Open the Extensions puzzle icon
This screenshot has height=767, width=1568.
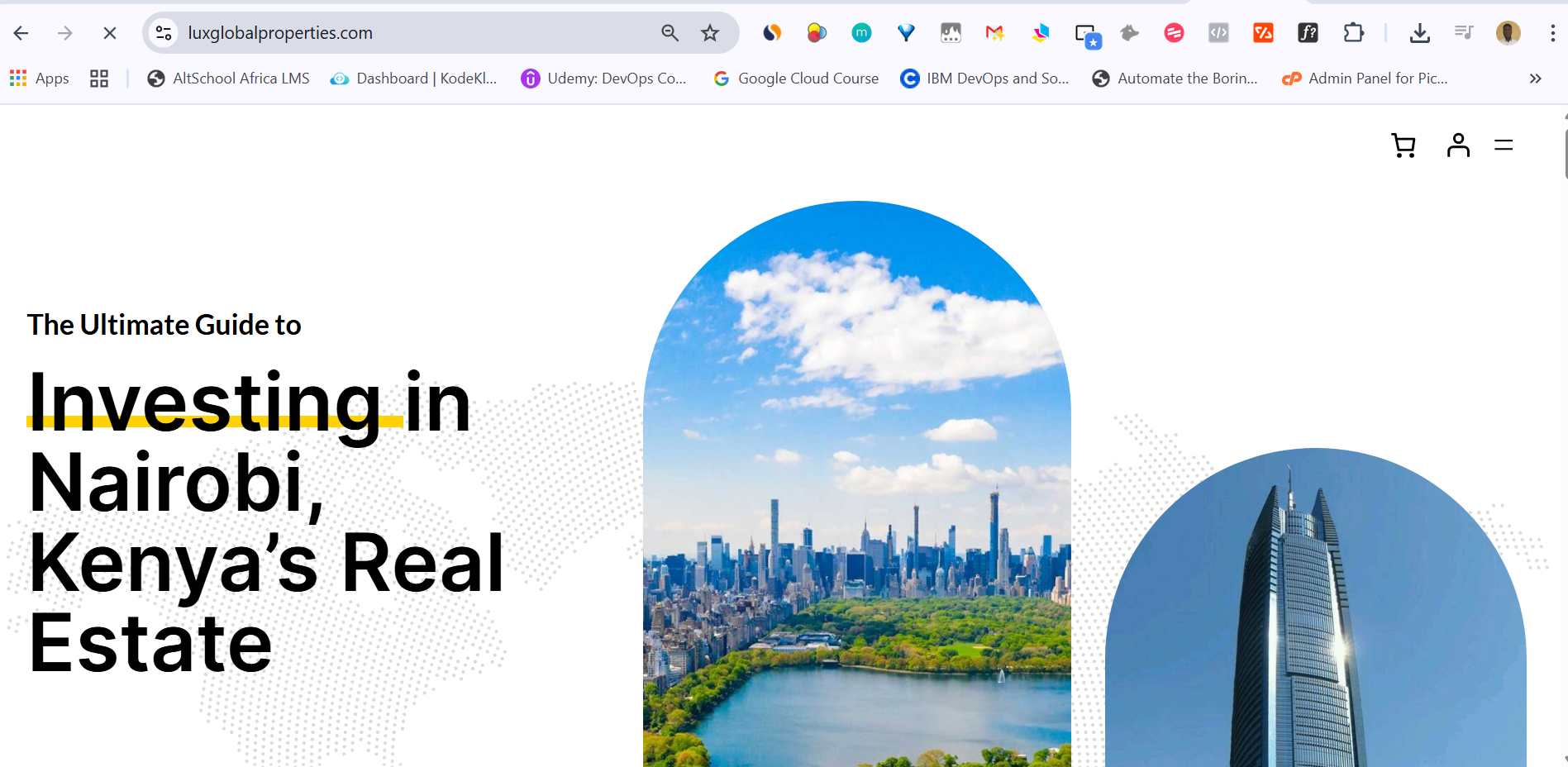pyautogui.click(x=1353, y=33)
